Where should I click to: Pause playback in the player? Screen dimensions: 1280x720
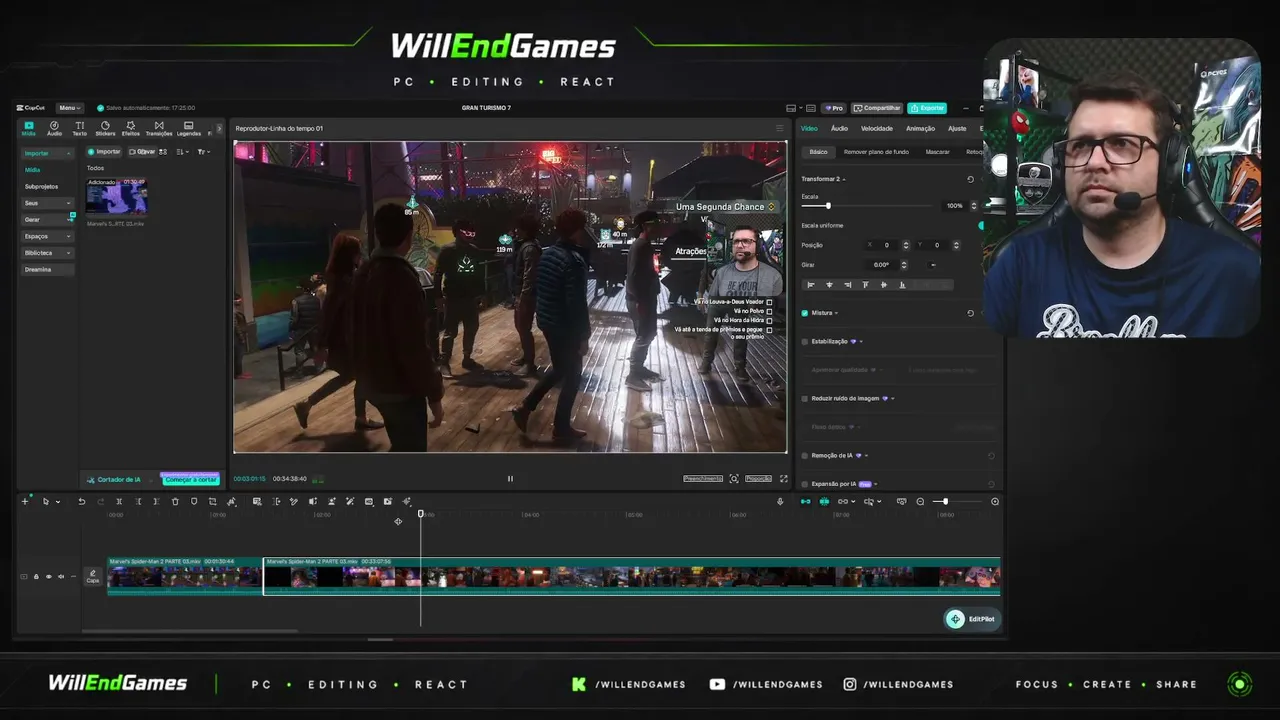[x=510, y=479]
